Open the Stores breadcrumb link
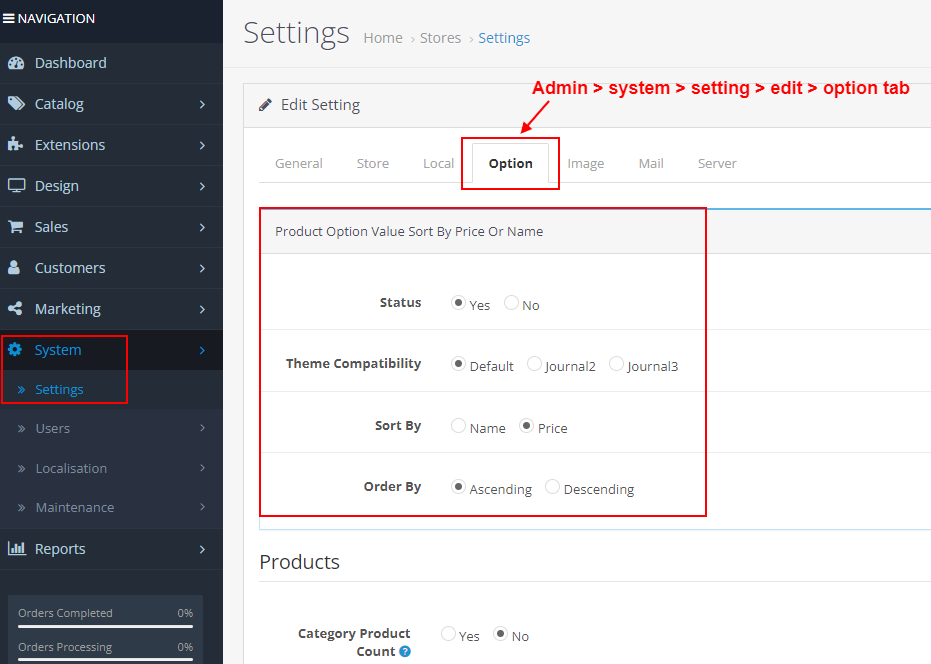931x664 pixels. (x=440, y=37)
